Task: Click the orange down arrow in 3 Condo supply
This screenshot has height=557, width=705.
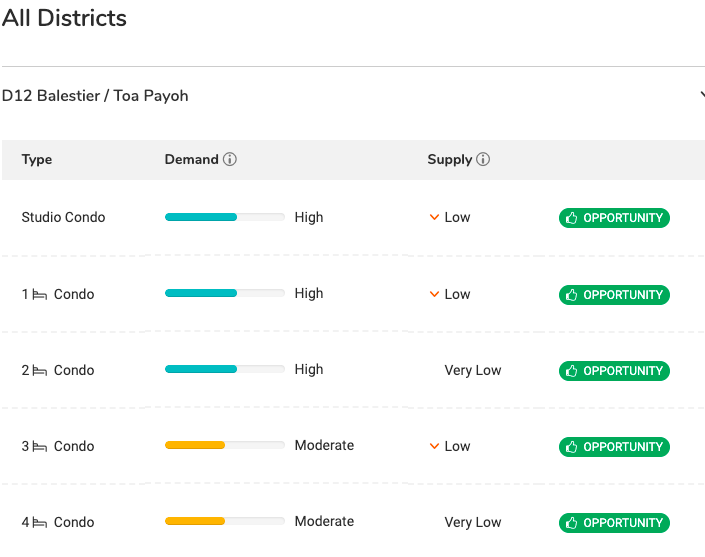Action: (434, 447)
